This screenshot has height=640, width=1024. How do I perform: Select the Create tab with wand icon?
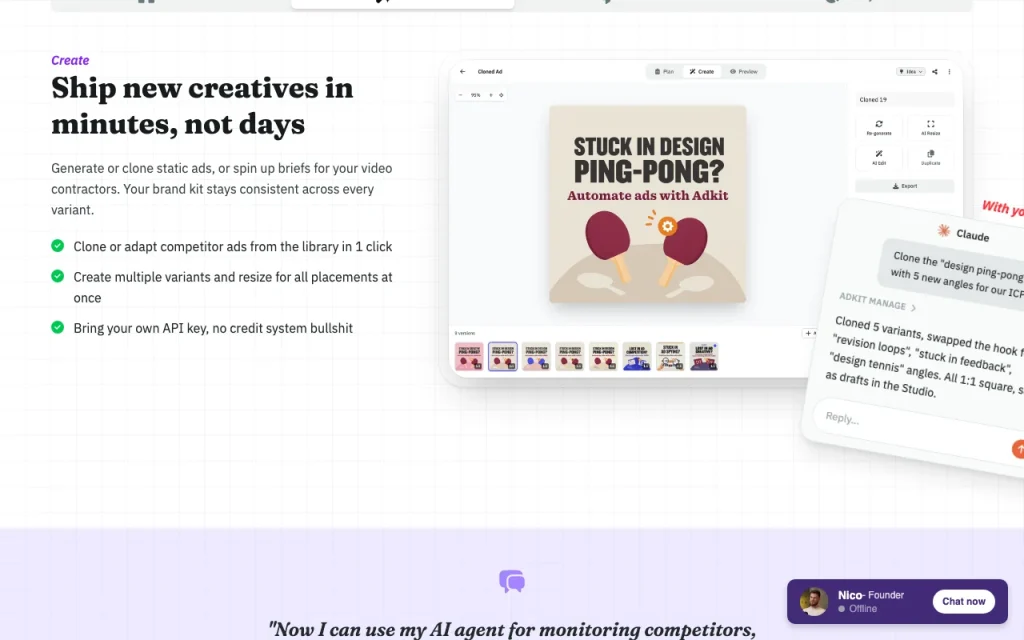[x=702, y=72]
